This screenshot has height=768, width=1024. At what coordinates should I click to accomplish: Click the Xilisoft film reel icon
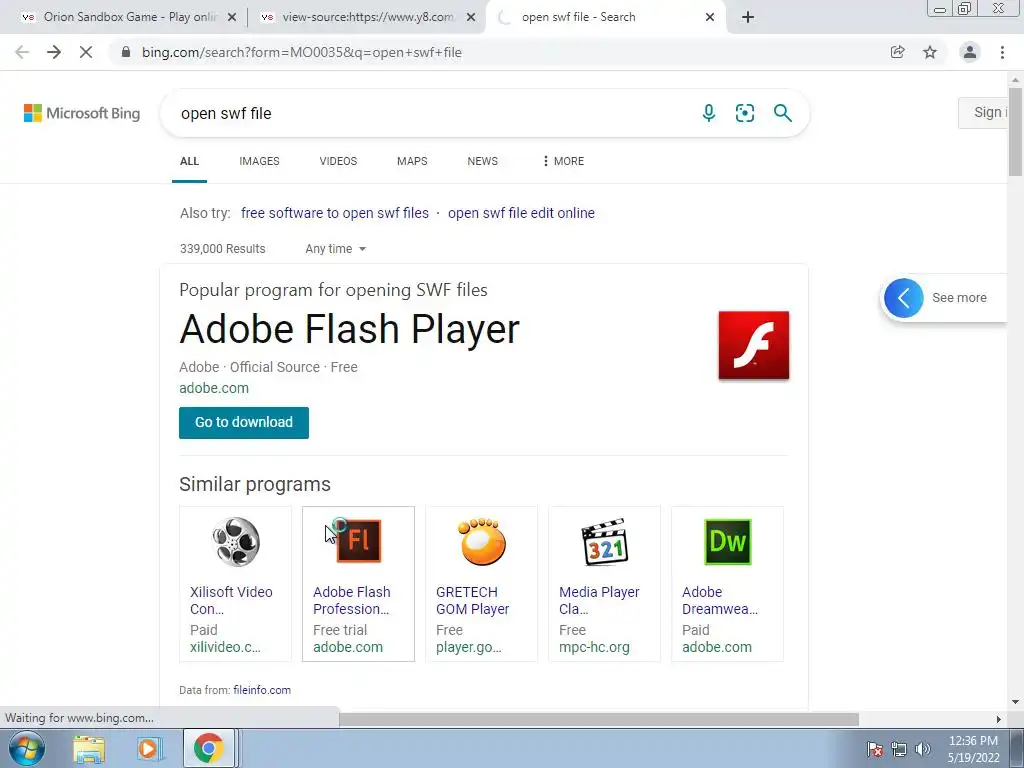coord(236,541)
